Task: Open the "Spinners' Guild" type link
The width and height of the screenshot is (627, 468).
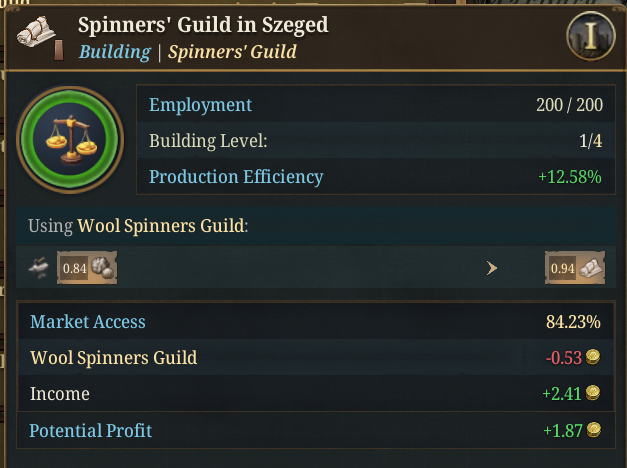Action: pyautogui.click(x=232, y=52)
